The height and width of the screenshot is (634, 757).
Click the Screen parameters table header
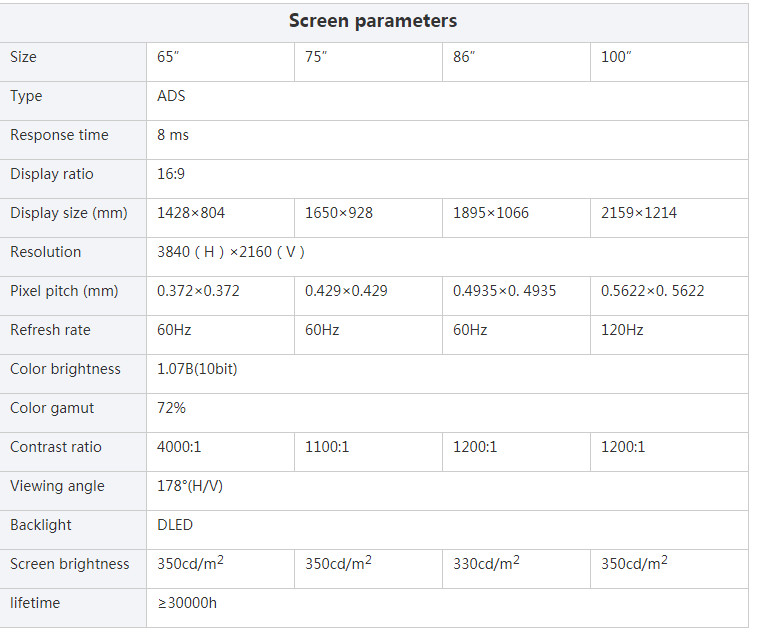click(373, 21)
